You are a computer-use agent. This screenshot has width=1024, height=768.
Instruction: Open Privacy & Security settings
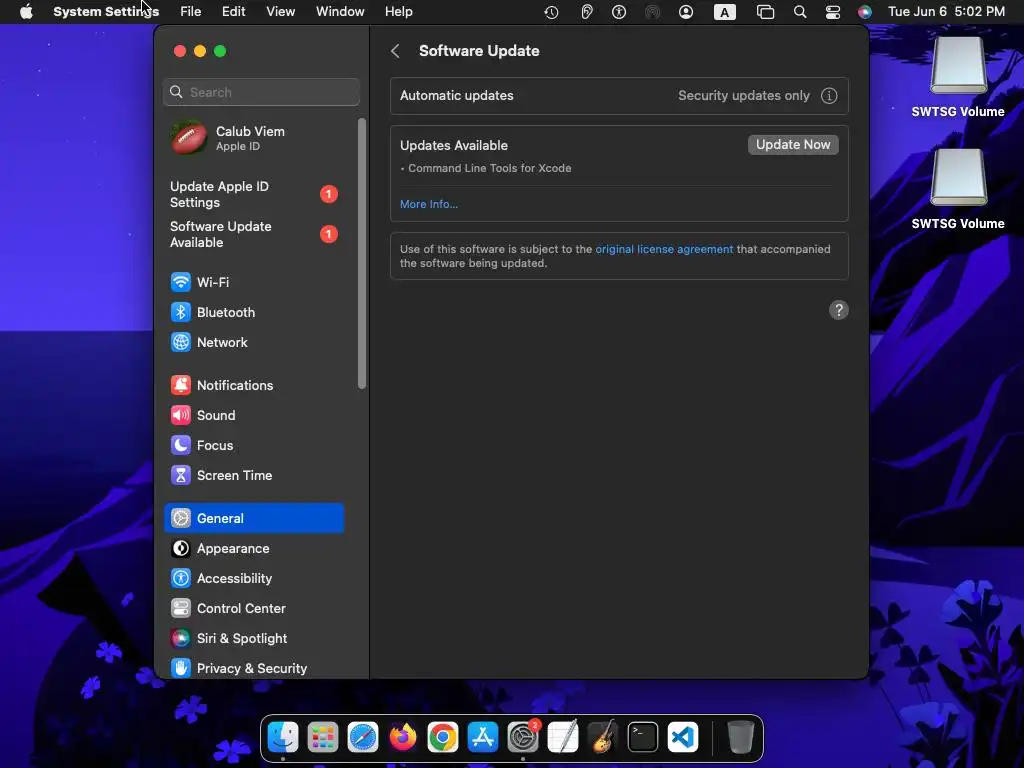pos(253,668)
